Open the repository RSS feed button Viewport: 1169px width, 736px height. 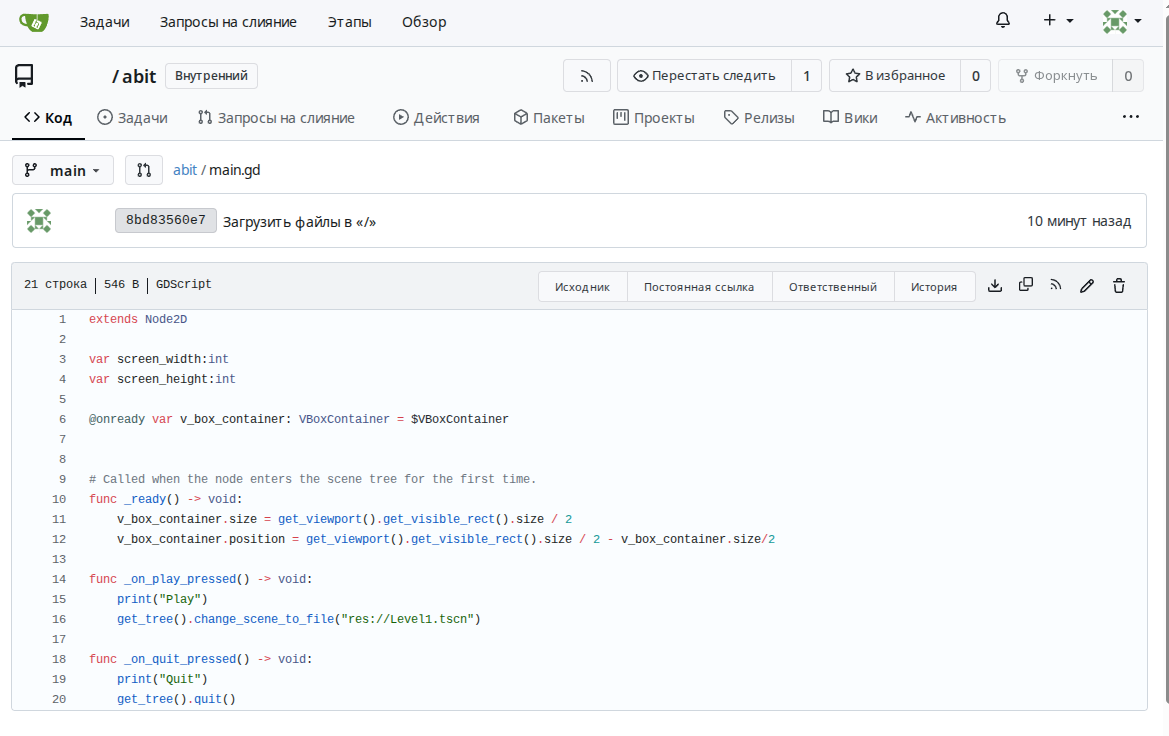[x=587, y=76]
